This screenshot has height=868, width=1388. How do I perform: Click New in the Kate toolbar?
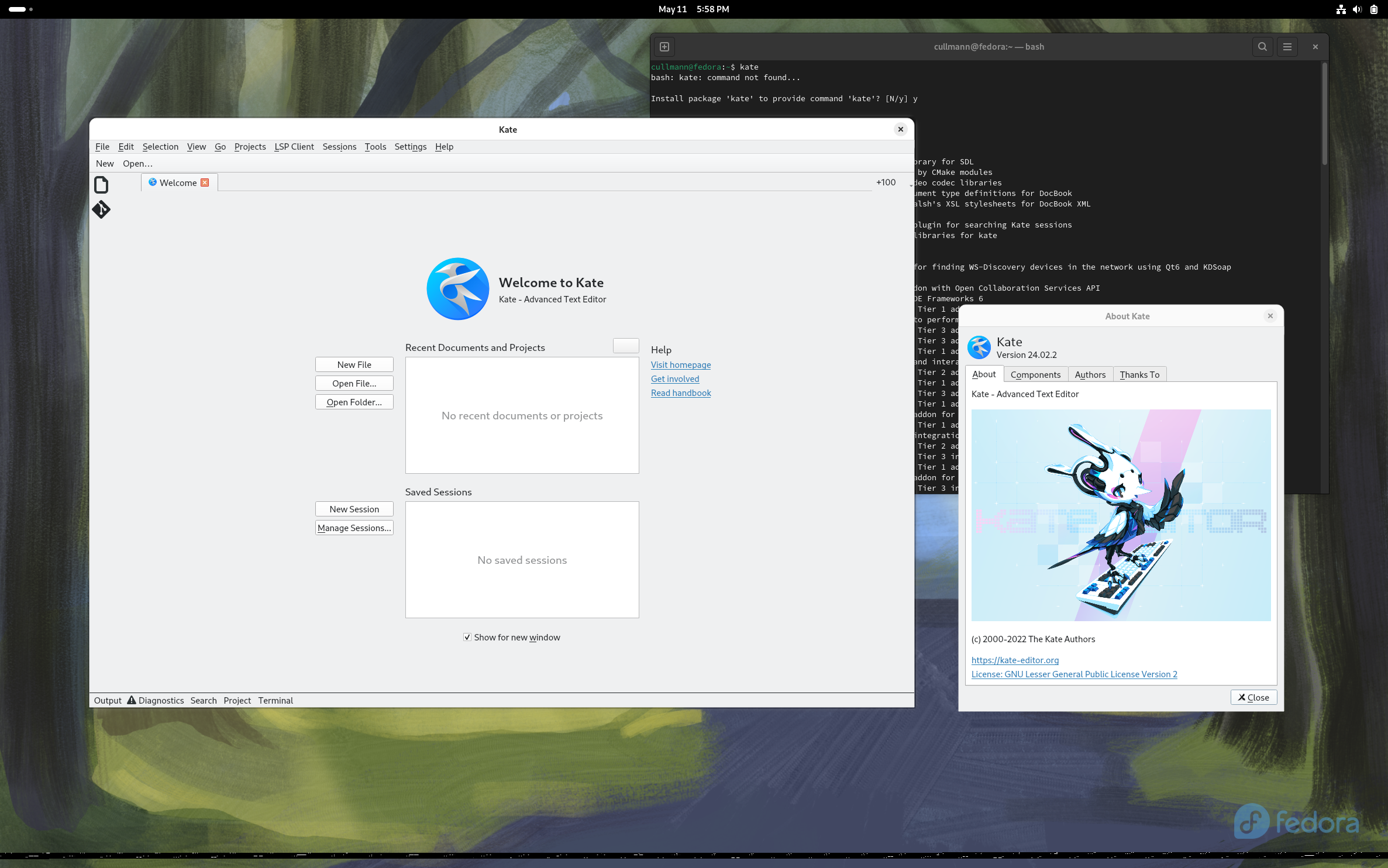pyautogui.click(x=105, y=164)
